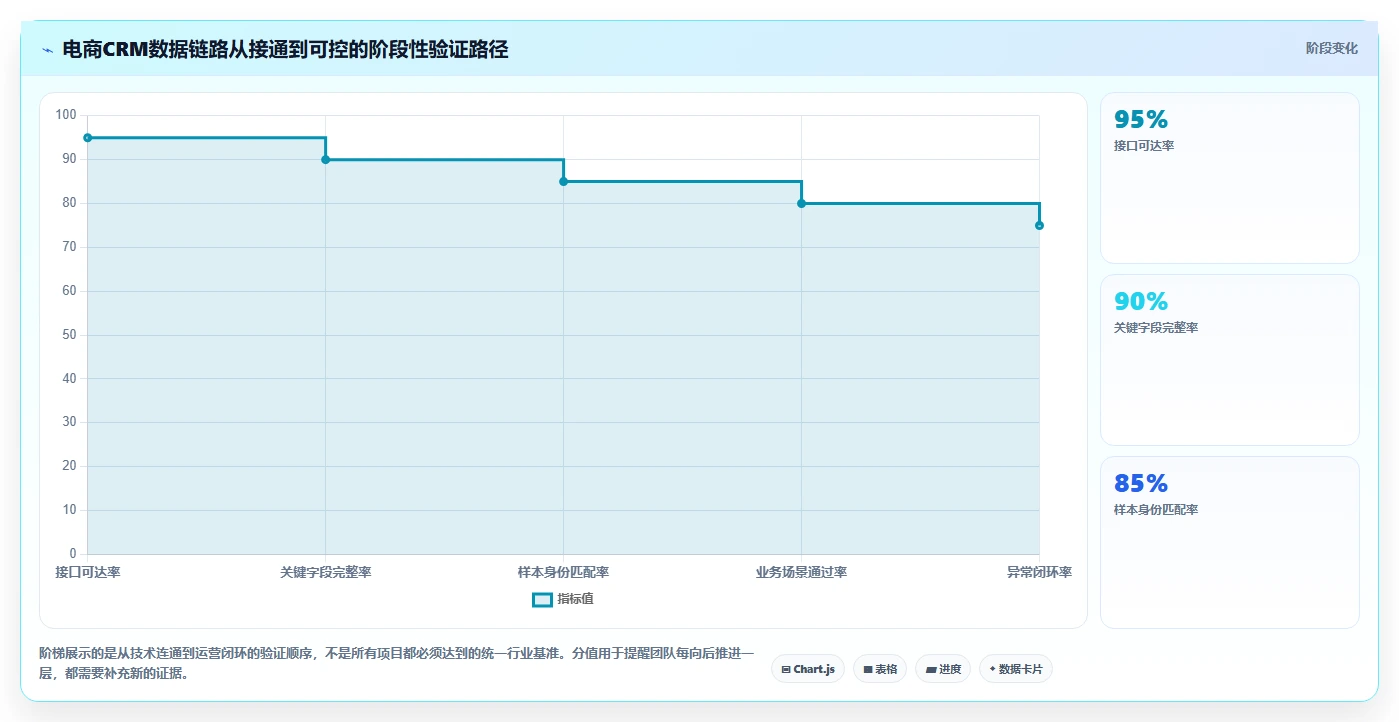Screen dimensions: 1399x722
Task: Click the bar icon in 进度 tag
Action: tap(931, 669)
